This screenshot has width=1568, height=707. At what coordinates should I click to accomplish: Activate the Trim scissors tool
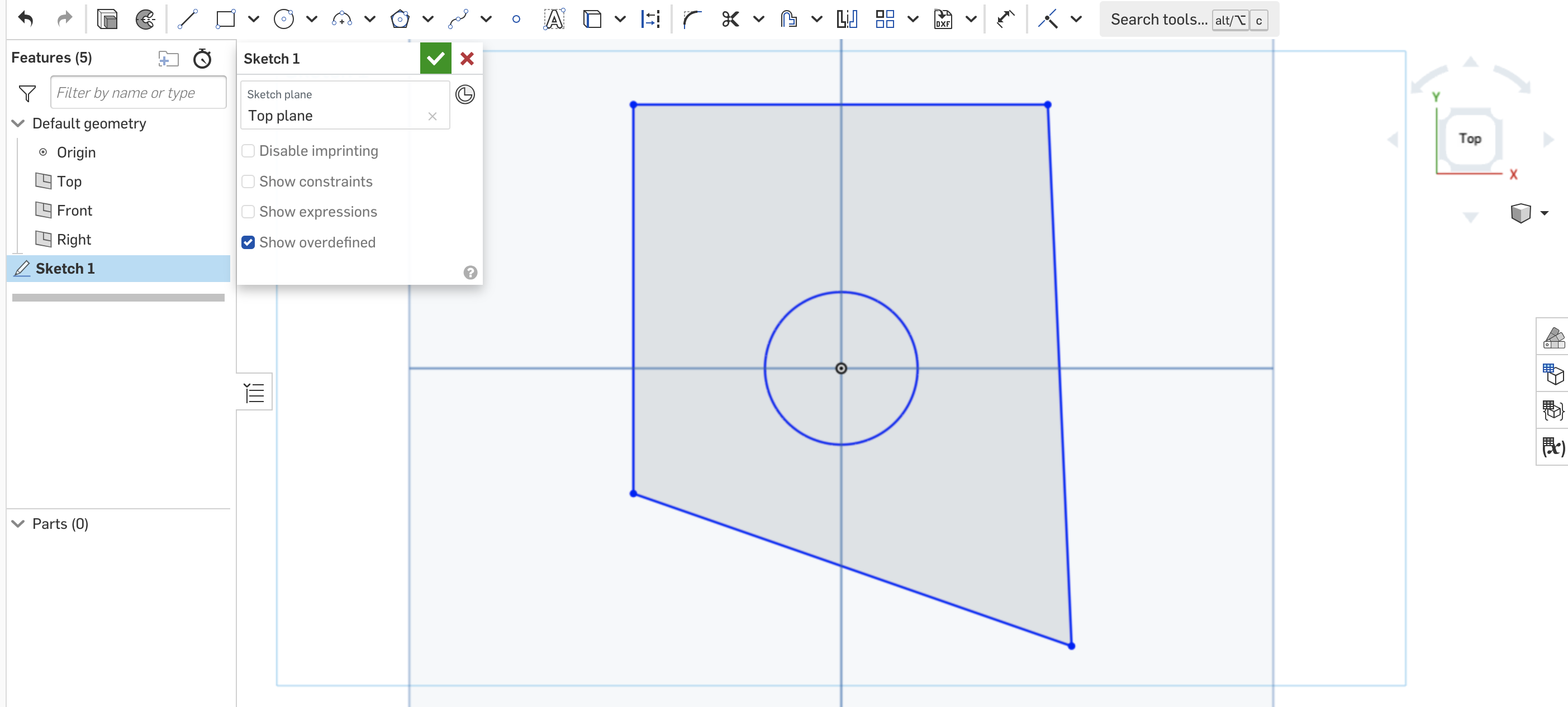pyautogui.click(x=730, y=20)
